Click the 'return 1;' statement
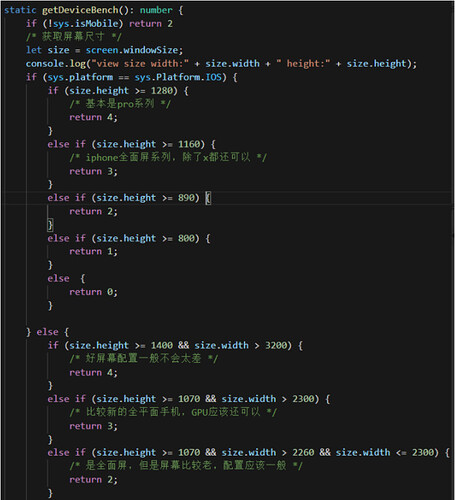The height and width of the screenshot is (500, 455). coord(93,251)
